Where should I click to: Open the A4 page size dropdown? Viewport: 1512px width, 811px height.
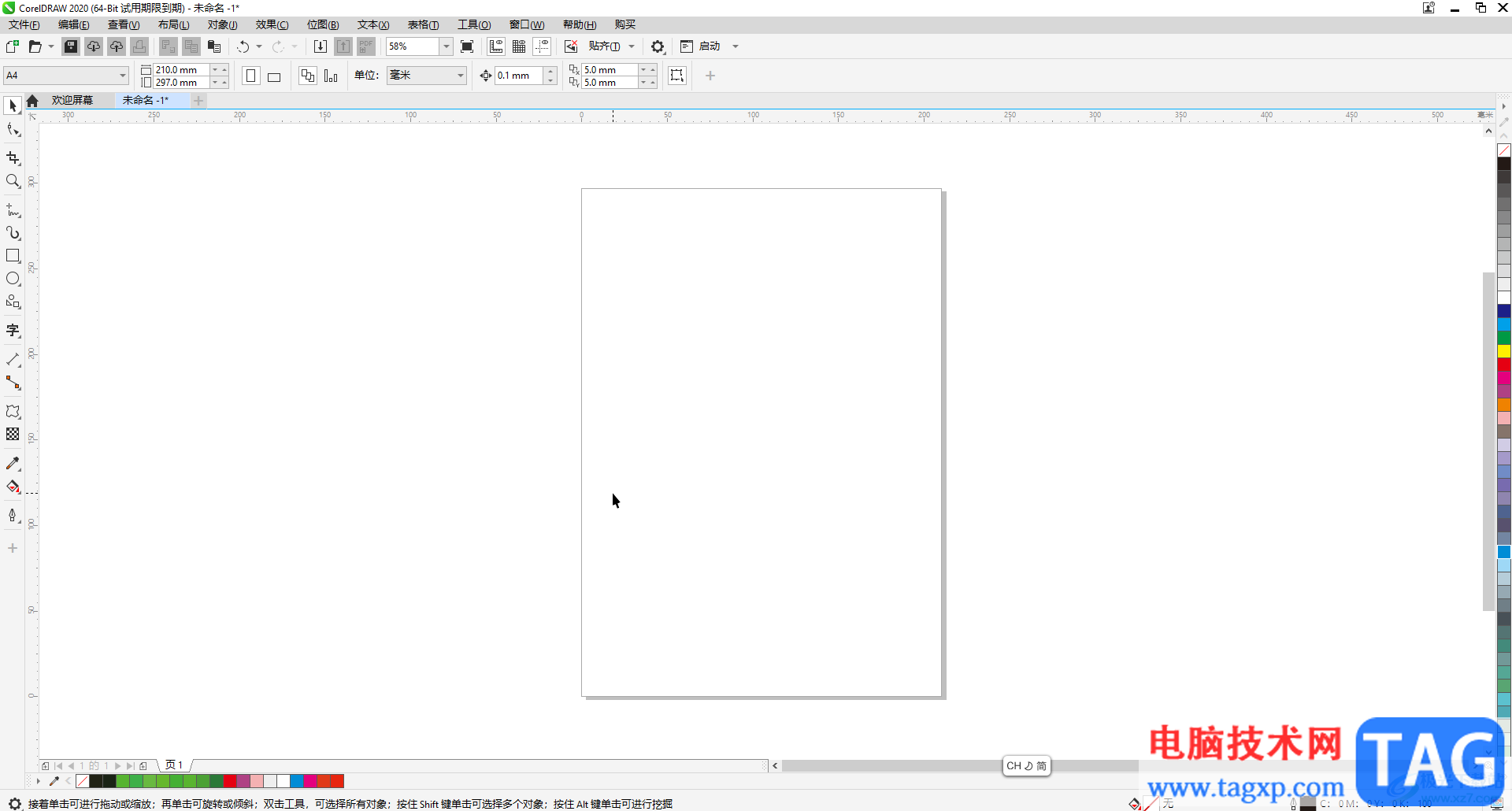coord(123,76)
